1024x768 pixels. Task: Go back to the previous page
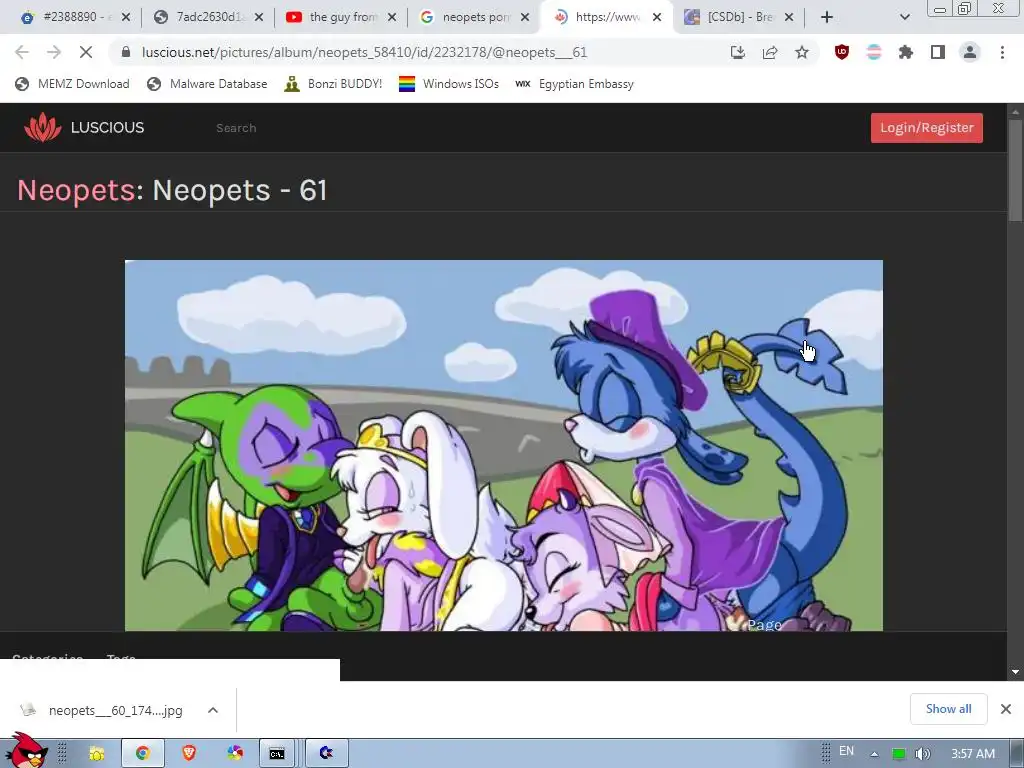point(22,52)
